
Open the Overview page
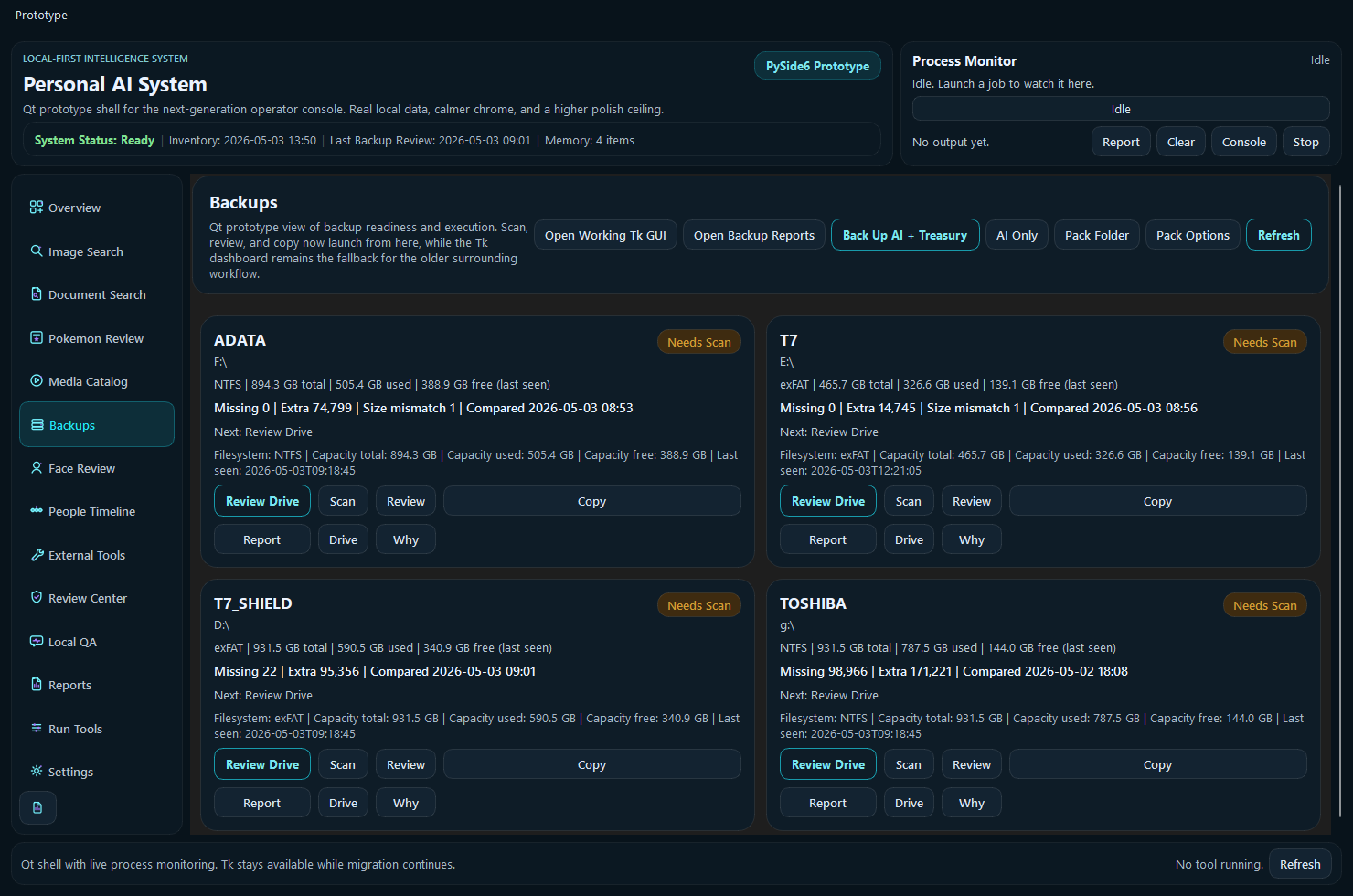click(97, 208)
